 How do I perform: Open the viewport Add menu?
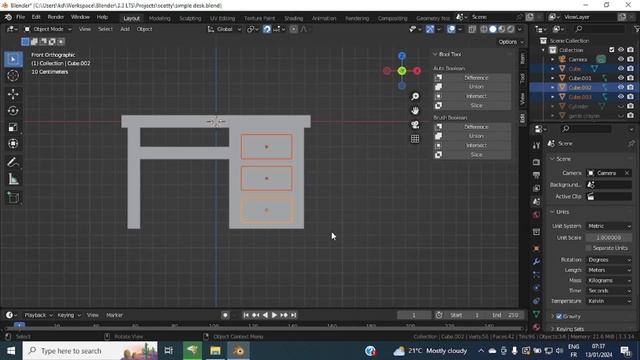click(125, 29)
